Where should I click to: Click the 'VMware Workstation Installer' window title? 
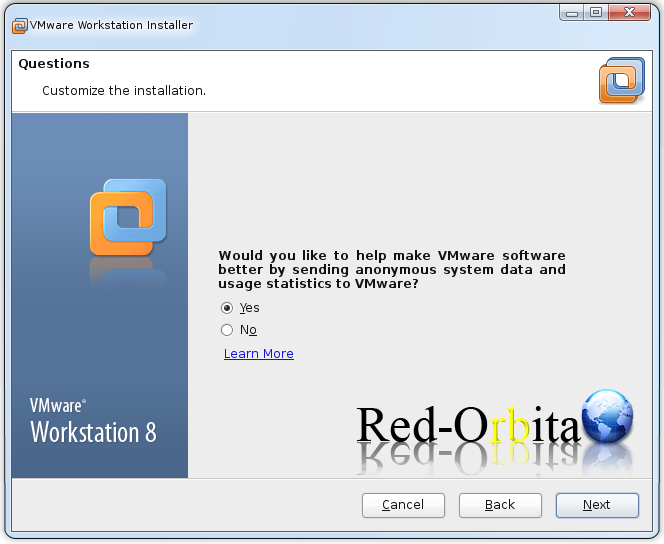point(111,25)
